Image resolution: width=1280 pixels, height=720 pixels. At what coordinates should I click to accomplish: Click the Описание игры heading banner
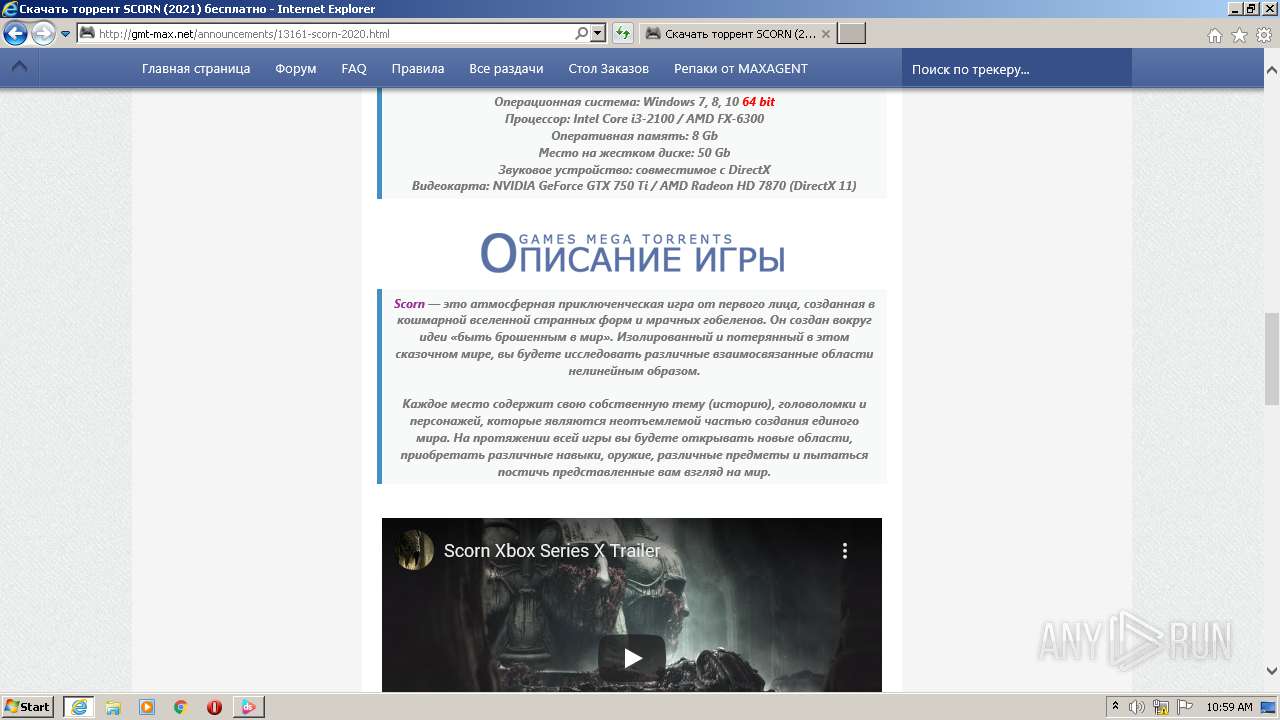632,253
